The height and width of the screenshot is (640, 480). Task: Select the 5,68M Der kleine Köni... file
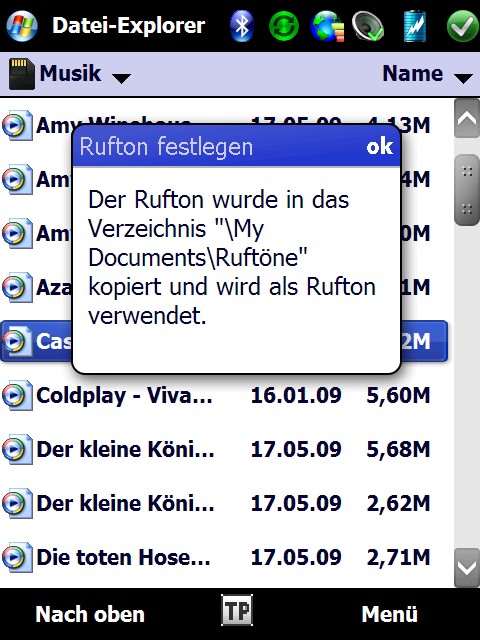click(x=224, y=449)
